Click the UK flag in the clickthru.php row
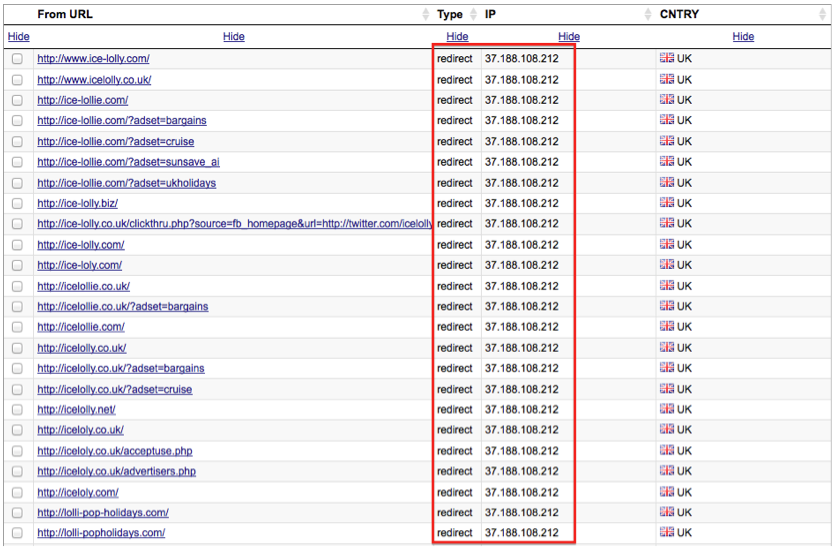837x549 pixels. pos(667,223)
